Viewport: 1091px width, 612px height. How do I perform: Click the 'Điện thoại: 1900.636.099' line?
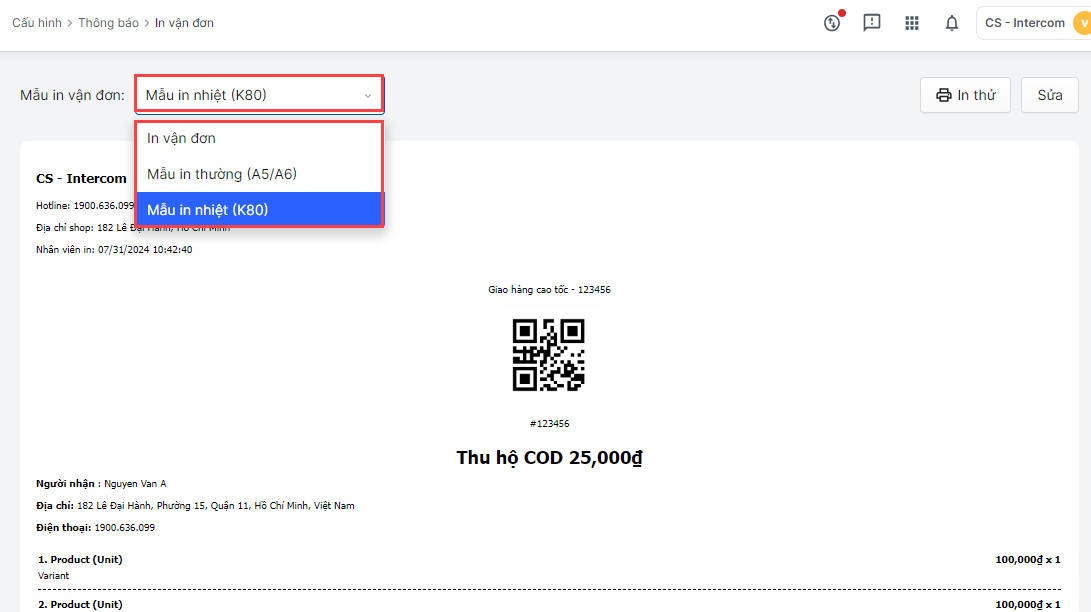click(x=95, y=528)
